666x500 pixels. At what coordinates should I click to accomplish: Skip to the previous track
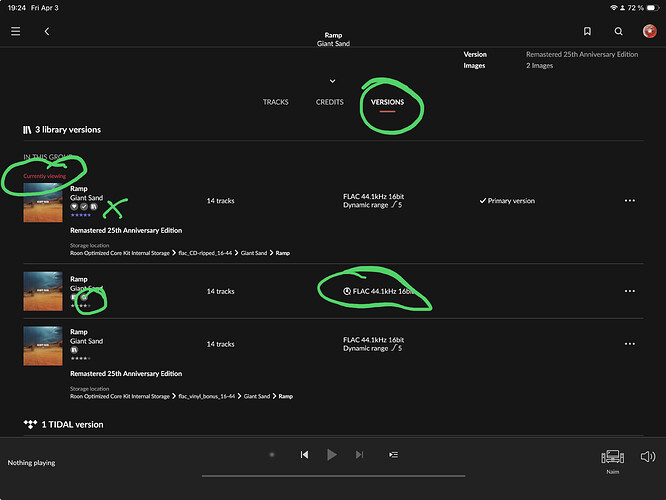[305, 455]
